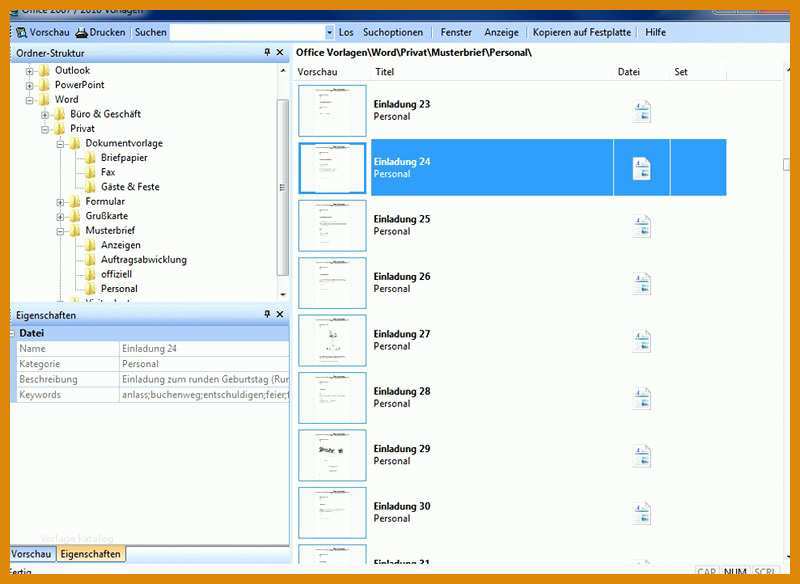Screen dimensions: 800x584
Task: Open the Anzeige menu
Action: 502,32
